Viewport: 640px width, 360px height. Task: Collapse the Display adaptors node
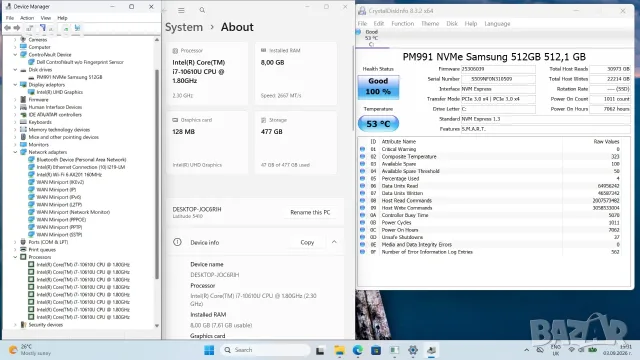coord(16,84)
